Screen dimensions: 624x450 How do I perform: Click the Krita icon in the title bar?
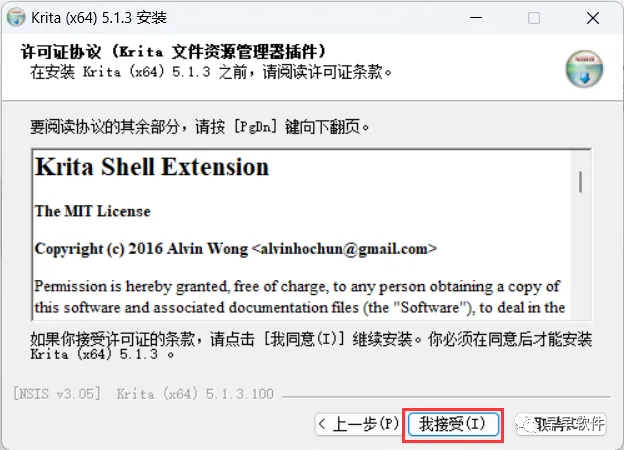(16, 18)
